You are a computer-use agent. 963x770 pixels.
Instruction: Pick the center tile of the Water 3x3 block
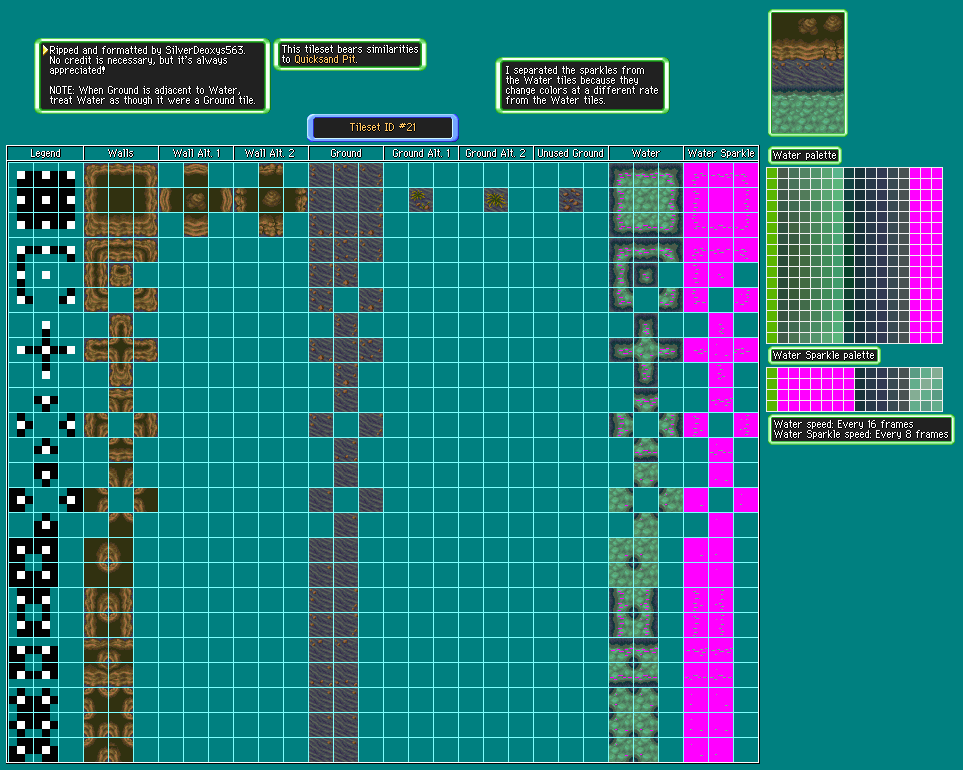[645, 200]
